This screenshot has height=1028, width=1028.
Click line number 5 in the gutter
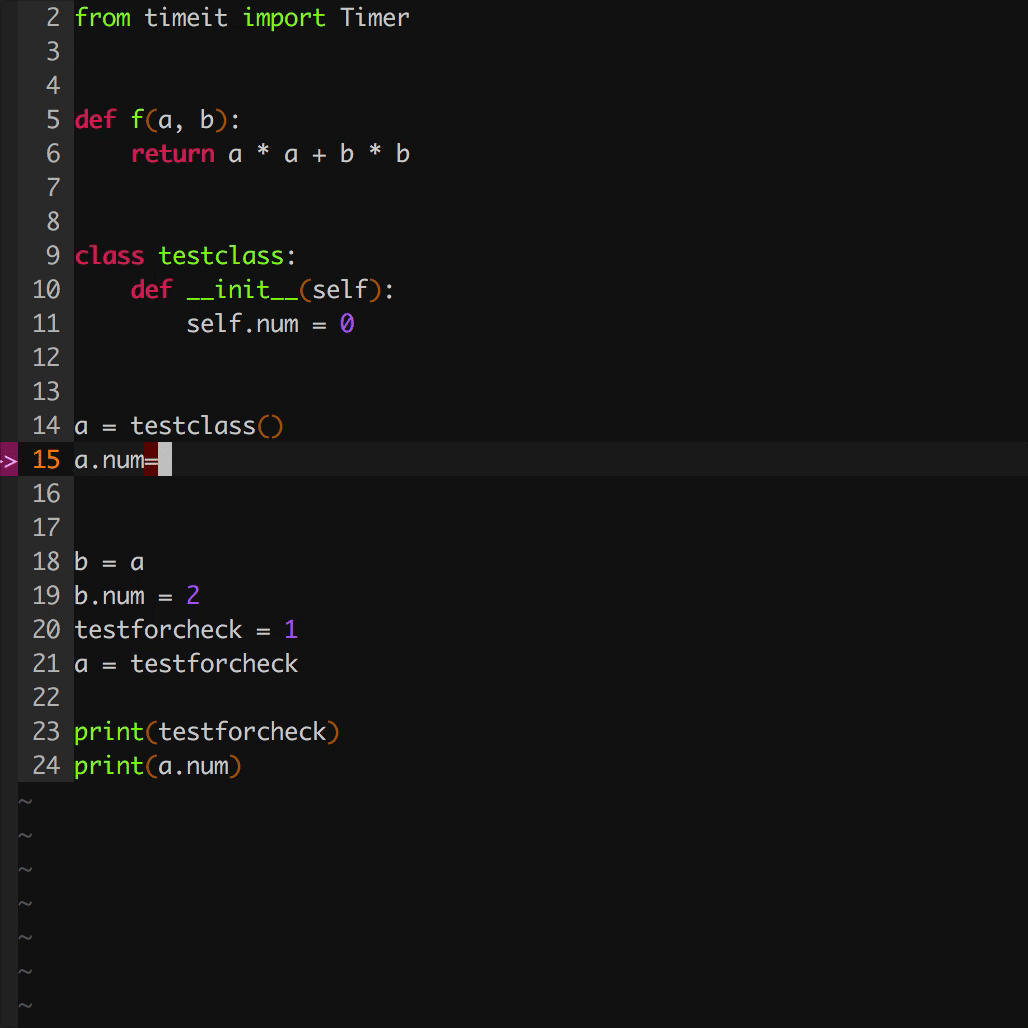[x=53, y=120]
